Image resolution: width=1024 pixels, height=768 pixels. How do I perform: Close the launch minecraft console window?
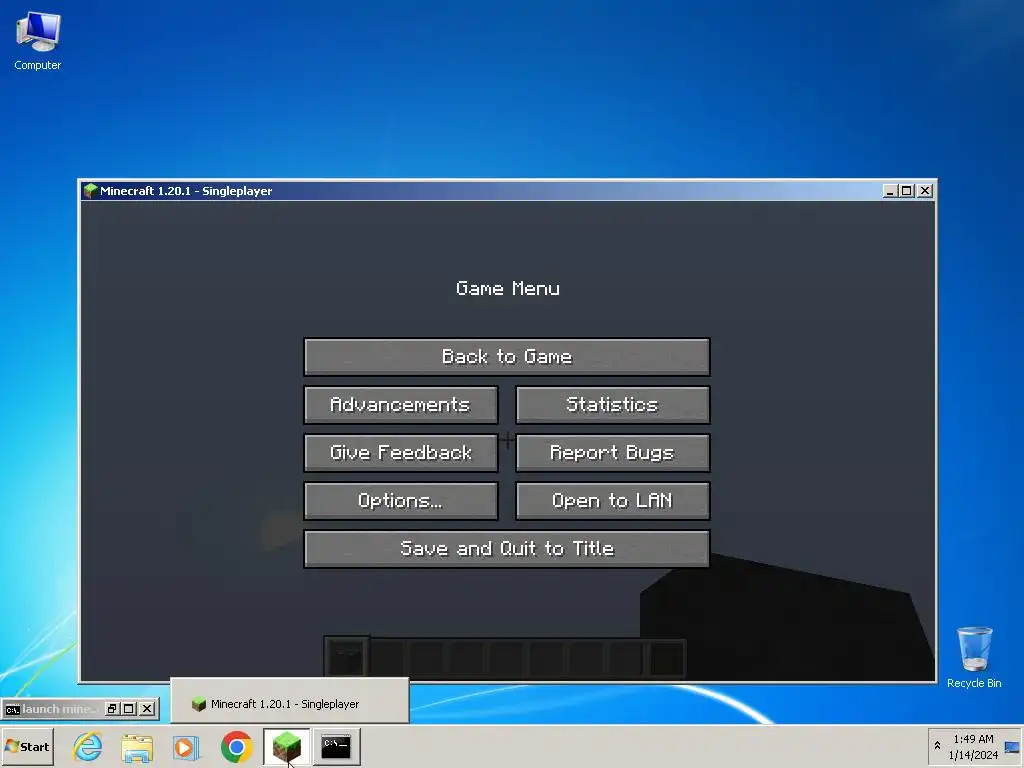pyautogui.click(x=148, y=709)
